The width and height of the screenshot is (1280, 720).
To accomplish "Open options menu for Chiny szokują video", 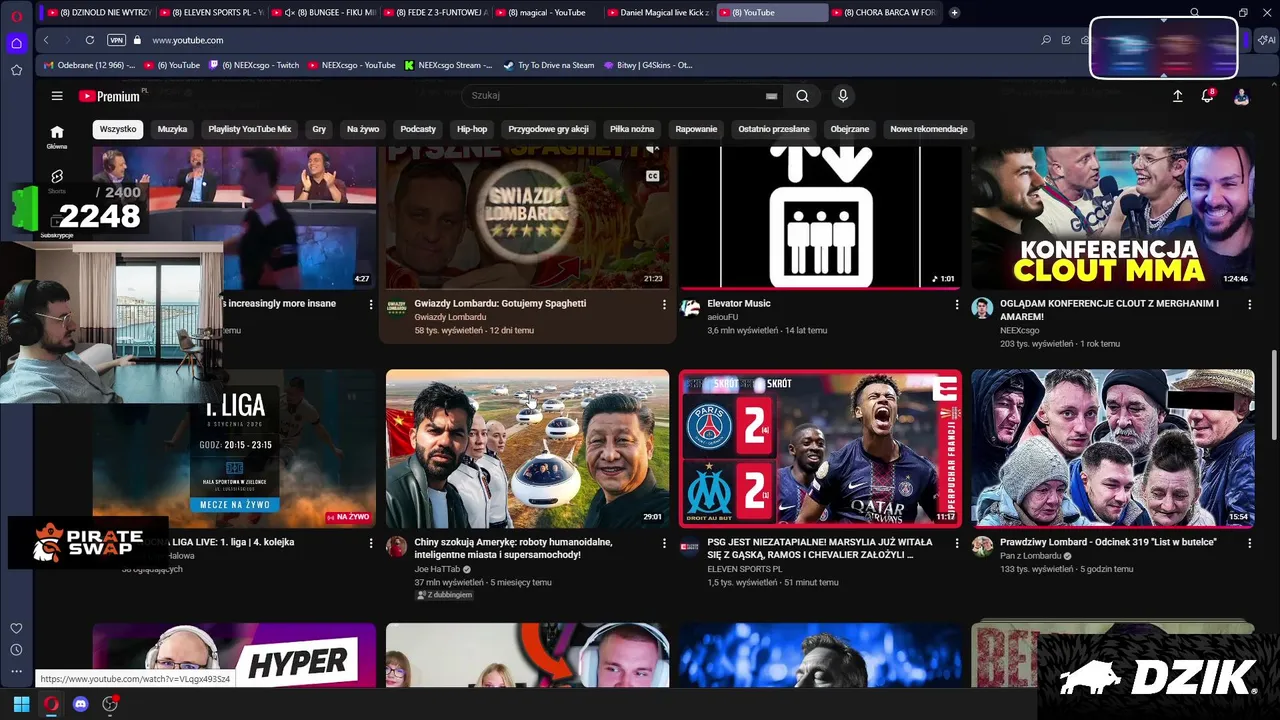I will click(664, 543).
